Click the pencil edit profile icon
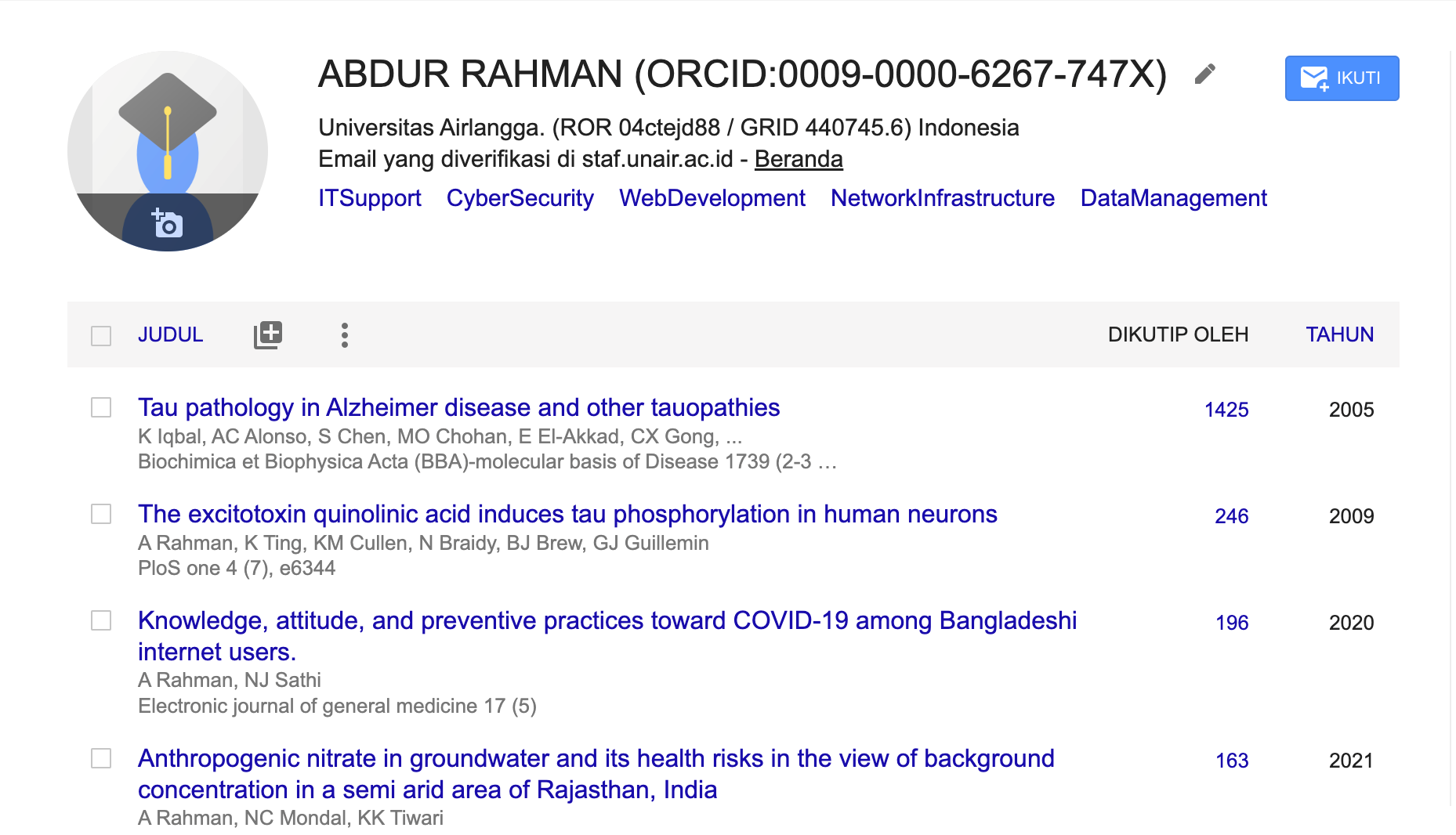This screenshot has height=835, width=1456. pos(1204,74)
